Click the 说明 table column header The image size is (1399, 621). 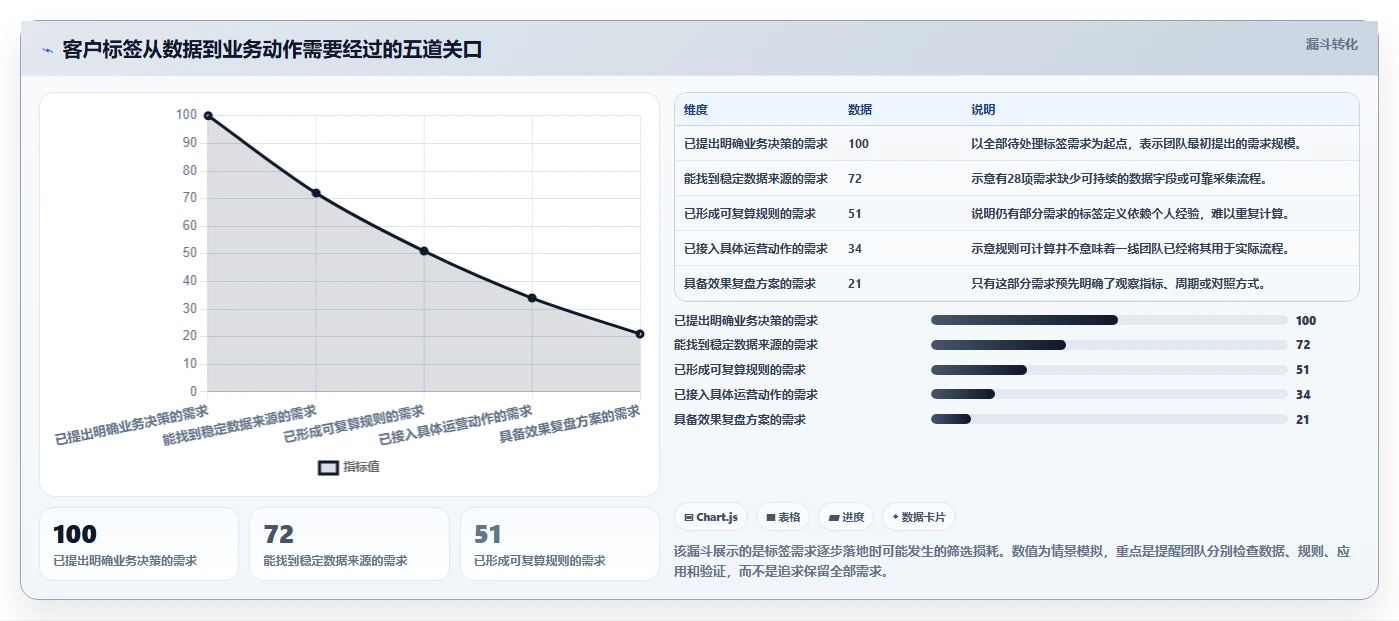click(x=983, y=110)
